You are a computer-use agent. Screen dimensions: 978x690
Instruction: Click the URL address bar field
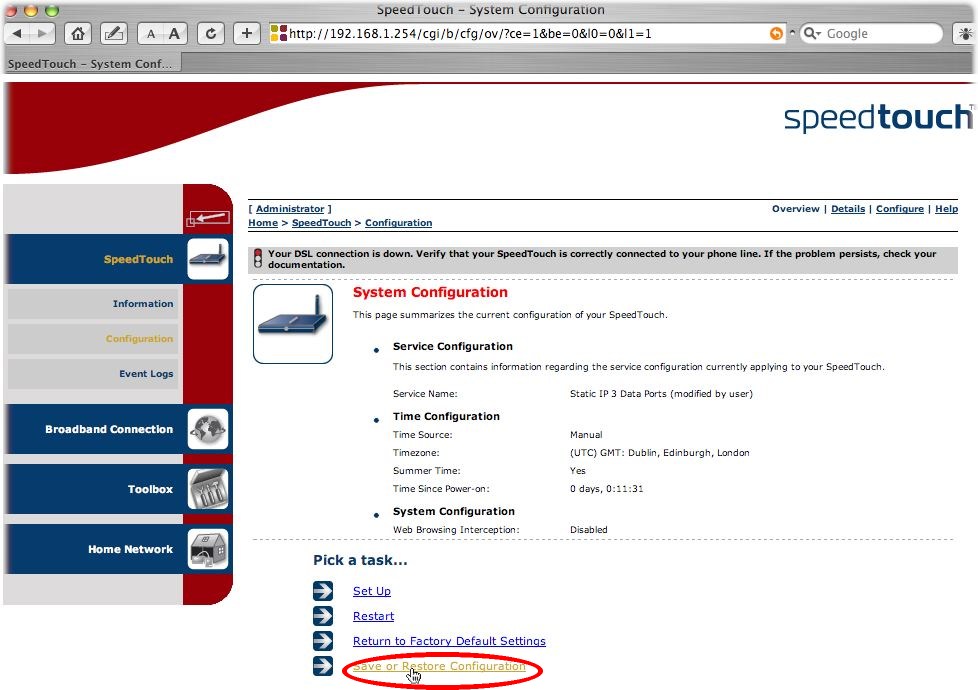(x=527, y=34)
